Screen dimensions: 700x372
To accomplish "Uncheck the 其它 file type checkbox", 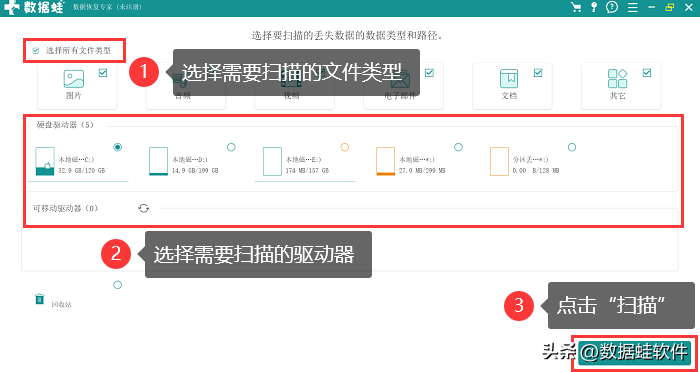I will (x=646, y=73).
